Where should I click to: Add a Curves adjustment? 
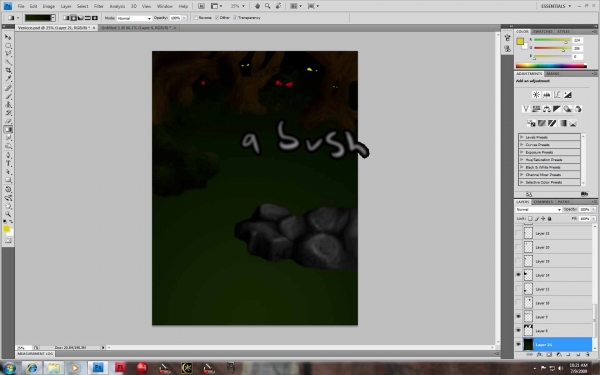pyautogui.click(x=557, y=95)
